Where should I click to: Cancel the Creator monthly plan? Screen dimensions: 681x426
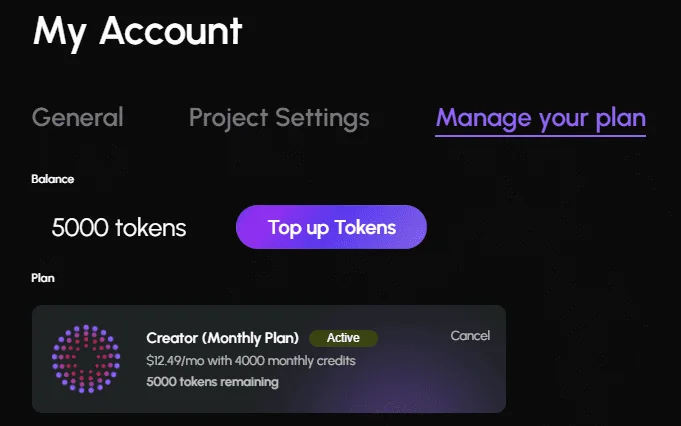pos(470,336)
